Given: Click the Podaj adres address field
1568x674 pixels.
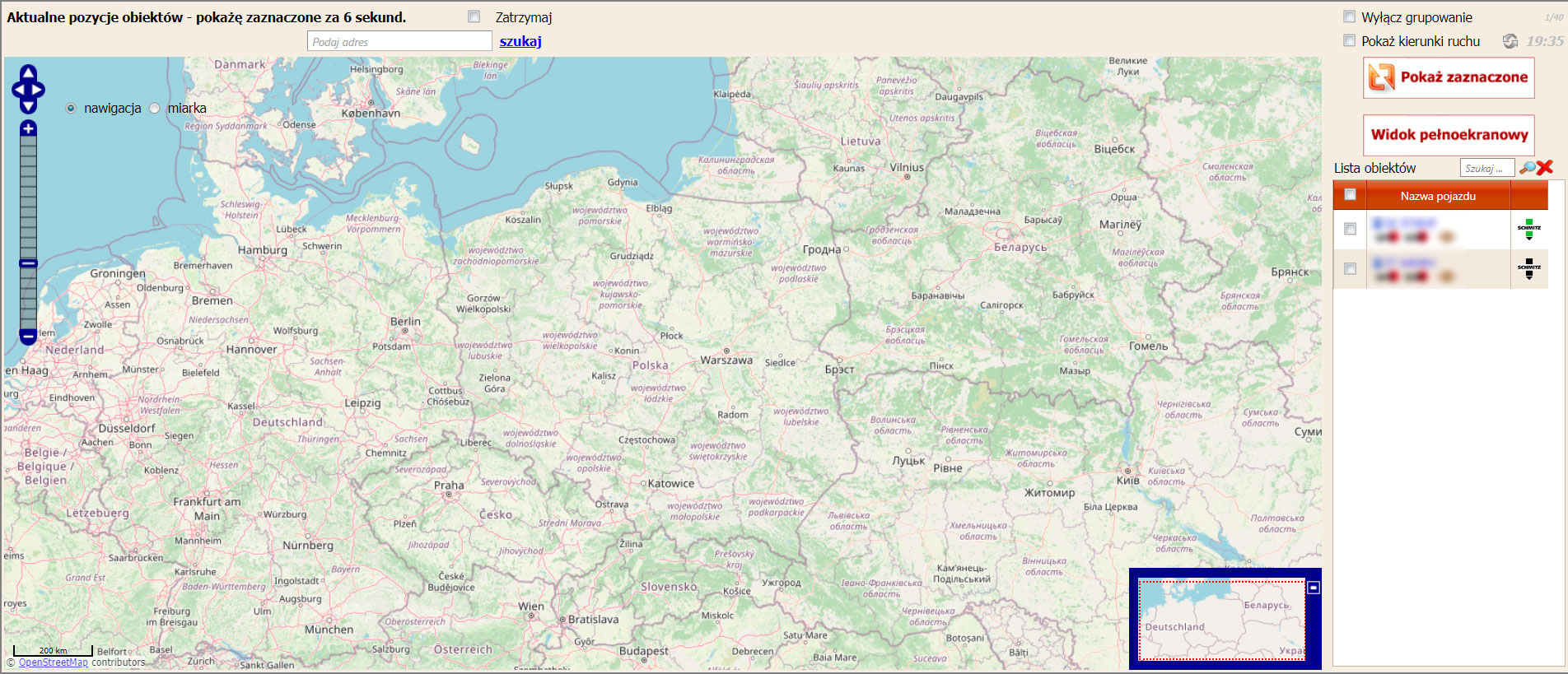Looking at the screenshot, I should click(x=399, y=42).
